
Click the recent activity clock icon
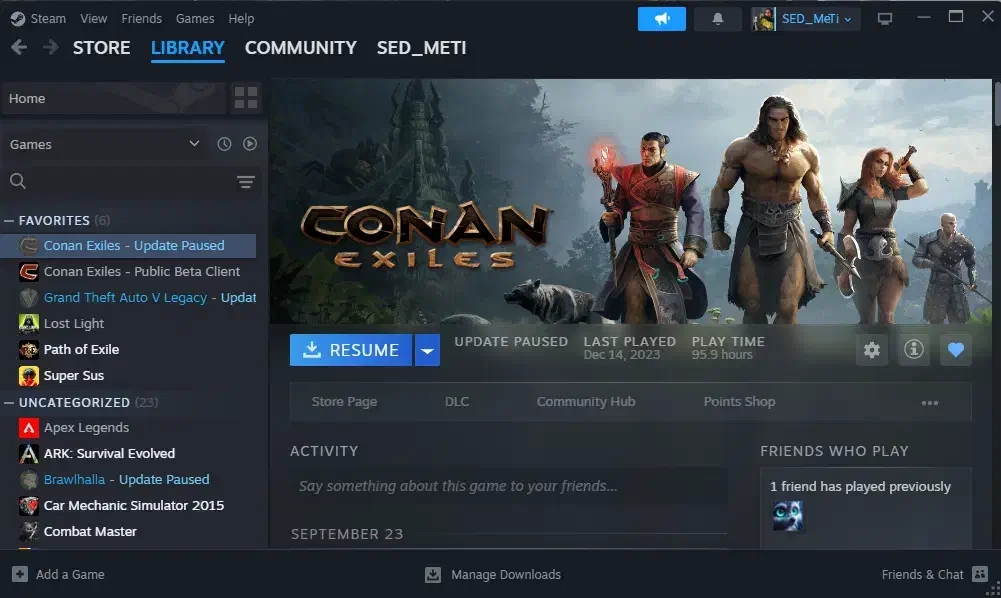[x=224, y=144]
